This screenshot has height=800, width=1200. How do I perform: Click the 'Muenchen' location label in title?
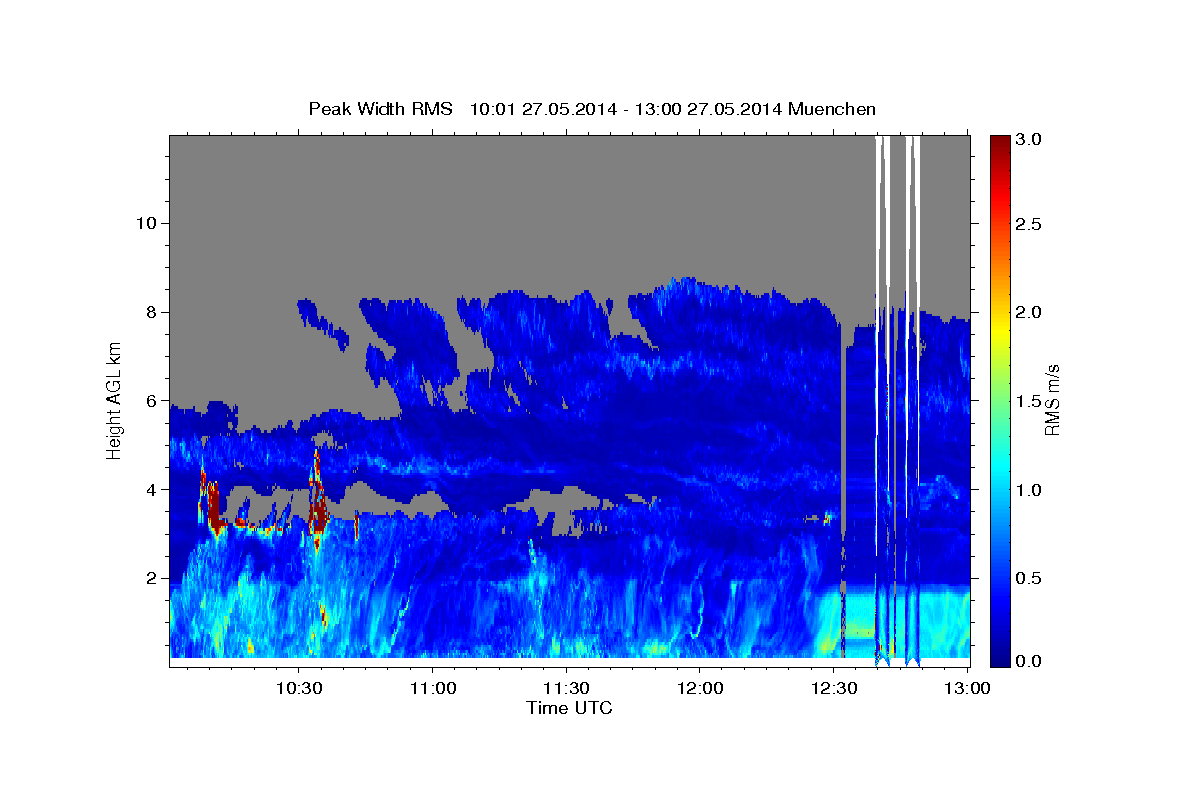click(x=832, y=109)
